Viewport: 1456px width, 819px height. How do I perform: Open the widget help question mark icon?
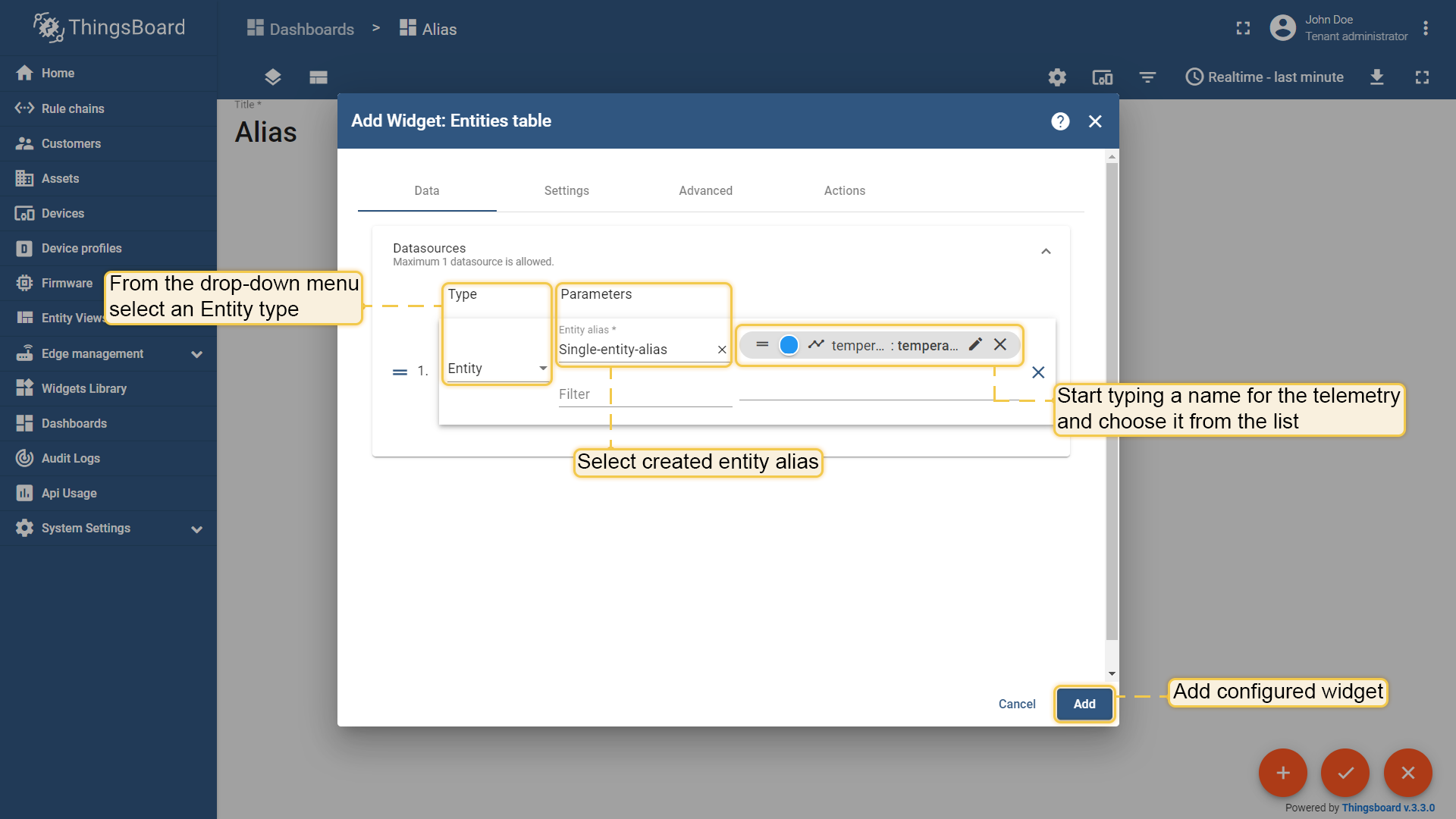tap(1060, 121)
